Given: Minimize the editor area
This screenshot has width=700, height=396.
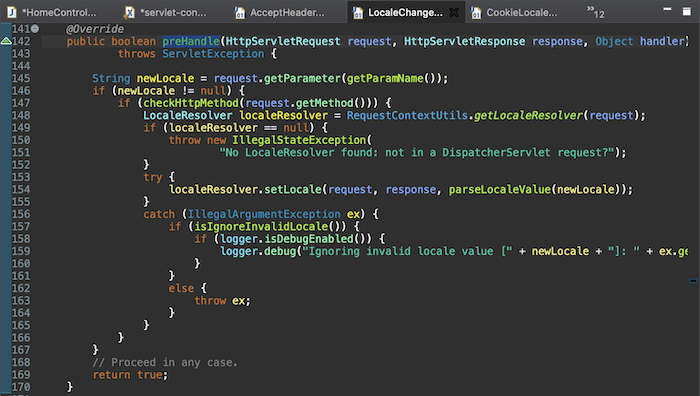Looking at the screenshot, I should click(667, 9).
